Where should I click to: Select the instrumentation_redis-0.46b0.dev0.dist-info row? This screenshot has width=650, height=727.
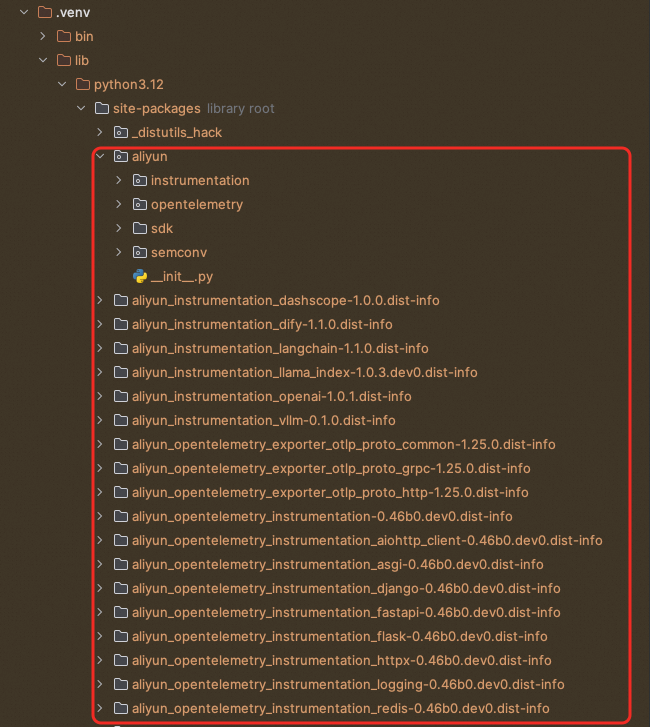[x=341, y=708]
